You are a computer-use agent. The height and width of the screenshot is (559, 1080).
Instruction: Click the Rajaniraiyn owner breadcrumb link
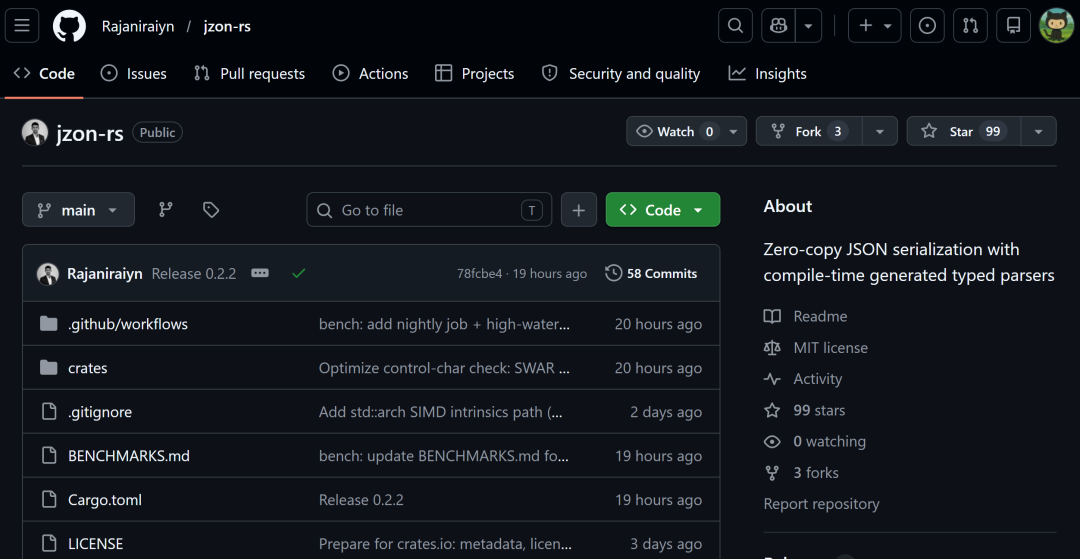pos(138,27)
